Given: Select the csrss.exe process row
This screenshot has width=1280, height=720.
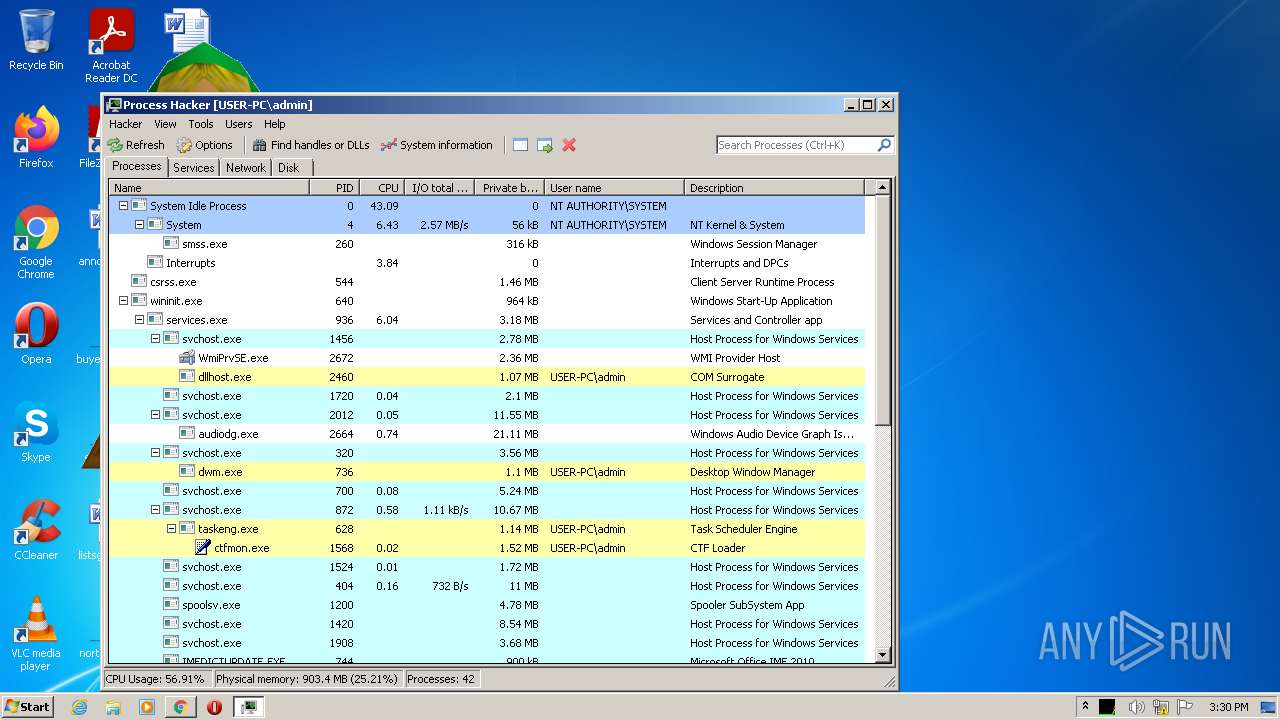Looking at the screenshot, I should click(x=486, y=282).
